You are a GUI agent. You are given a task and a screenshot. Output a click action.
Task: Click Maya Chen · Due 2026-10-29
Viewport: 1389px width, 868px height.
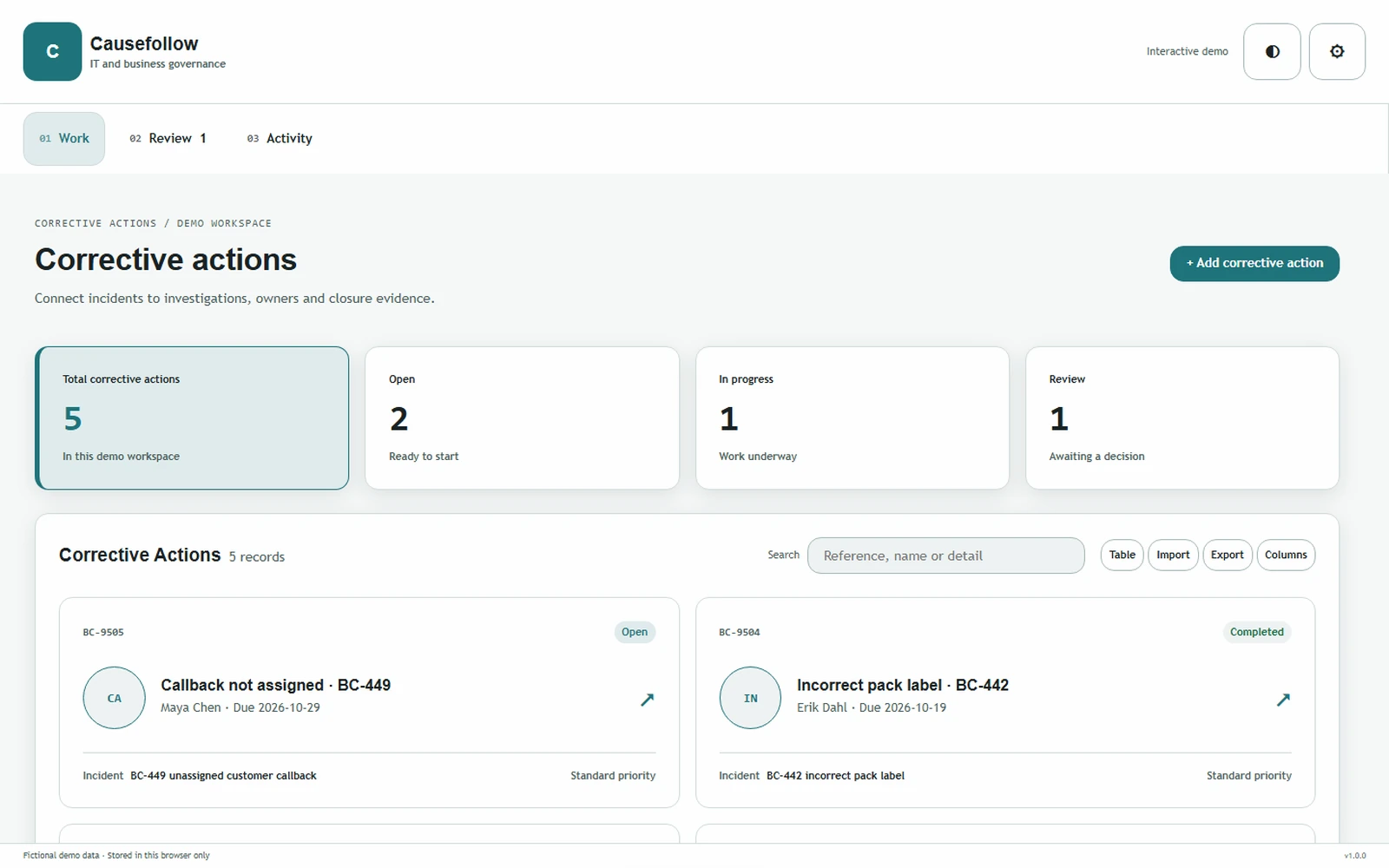pos(240,707)
